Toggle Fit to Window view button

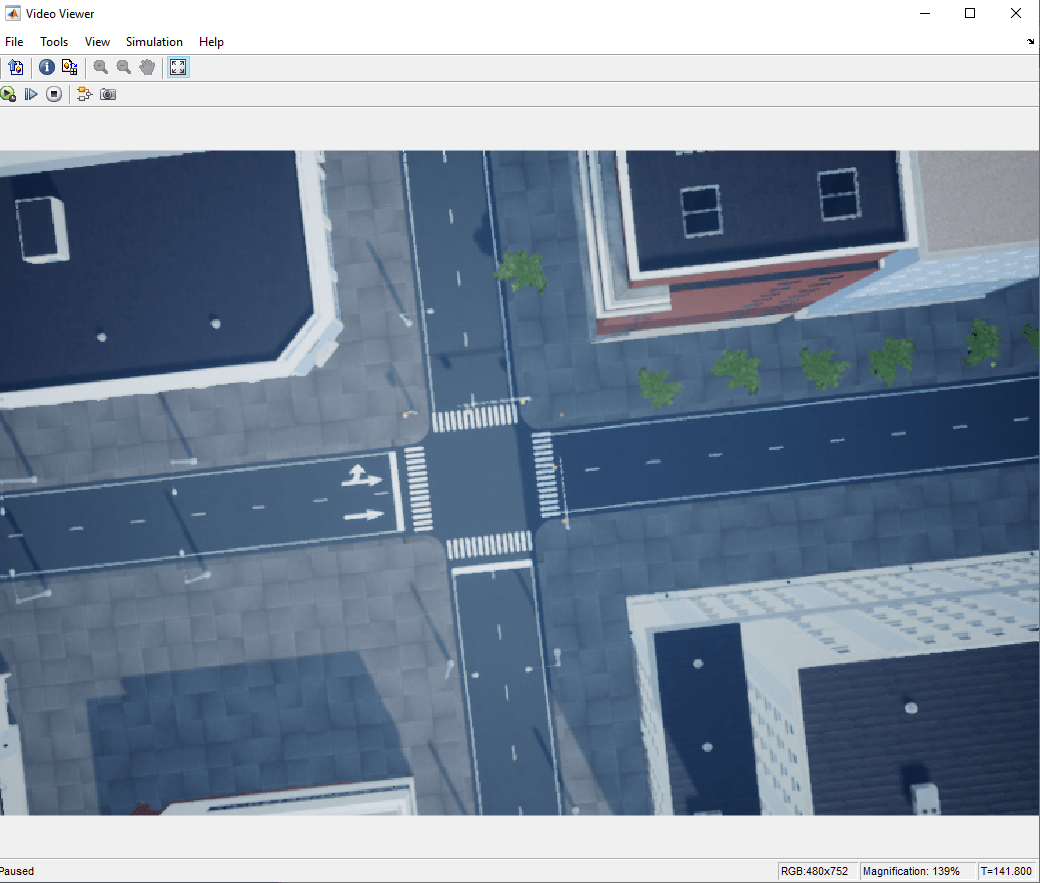(178, 67)
